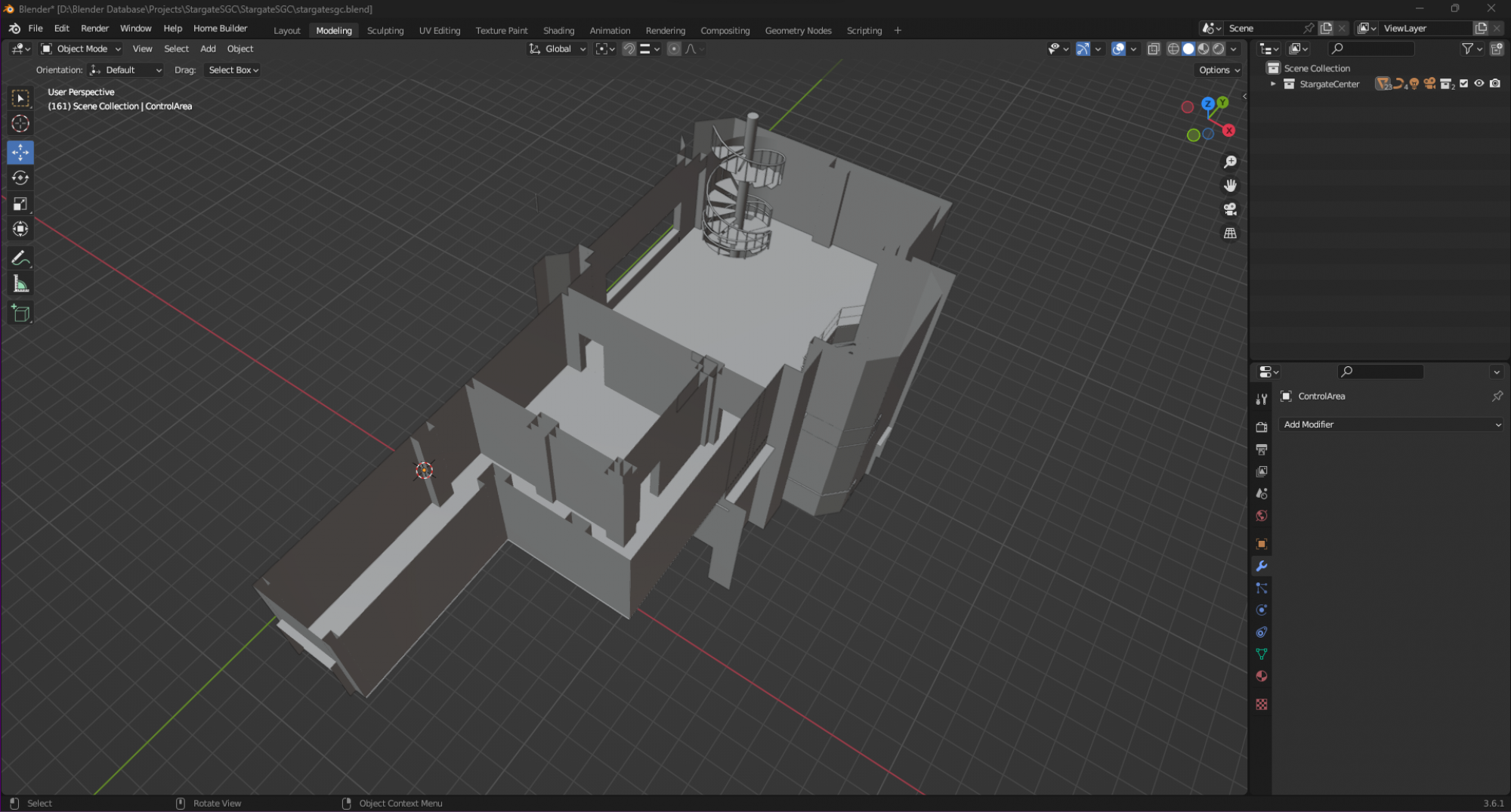Switch to the Shading workspace tab
1511x812 pixels.
click(x=558, y=30)
